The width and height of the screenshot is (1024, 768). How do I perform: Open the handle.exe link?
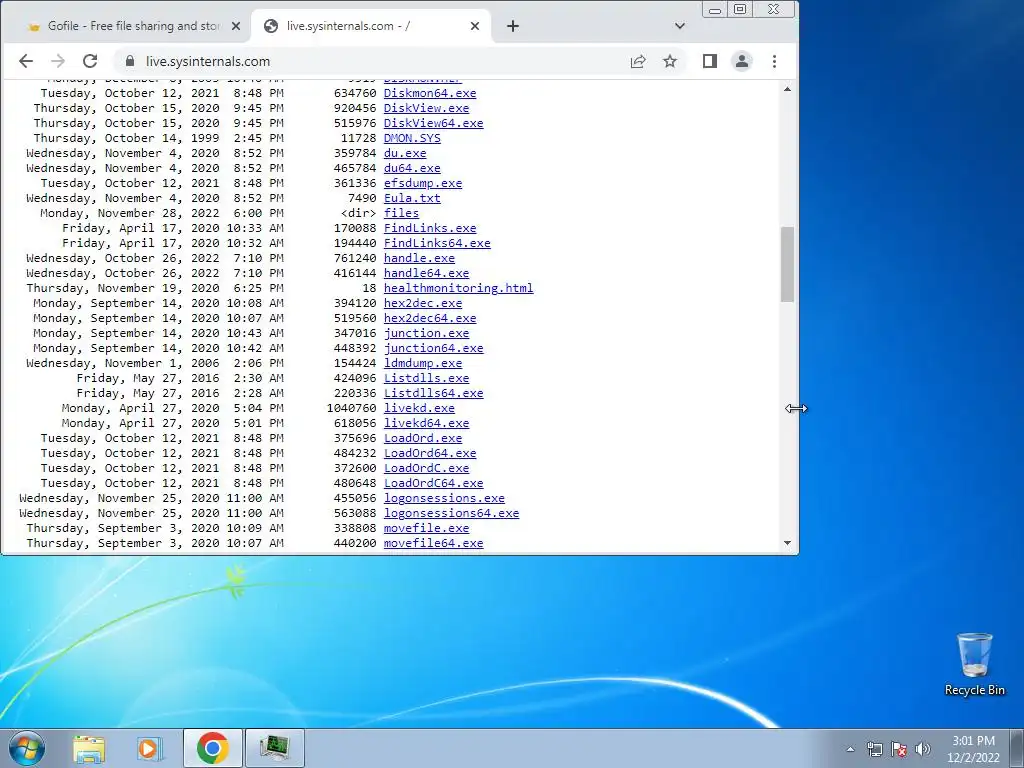click(419, 258)
